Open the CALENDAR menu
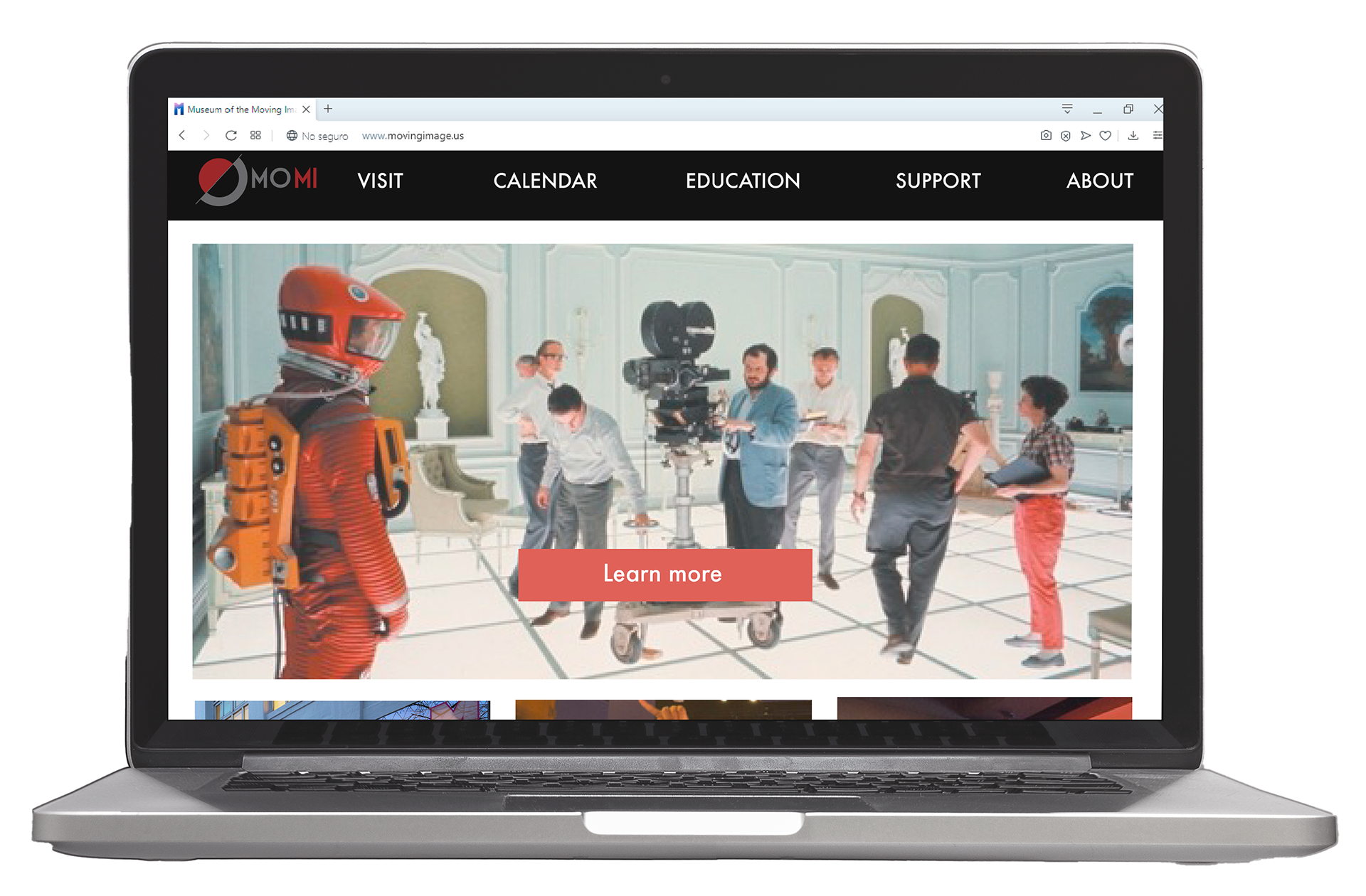 (545, 181)
